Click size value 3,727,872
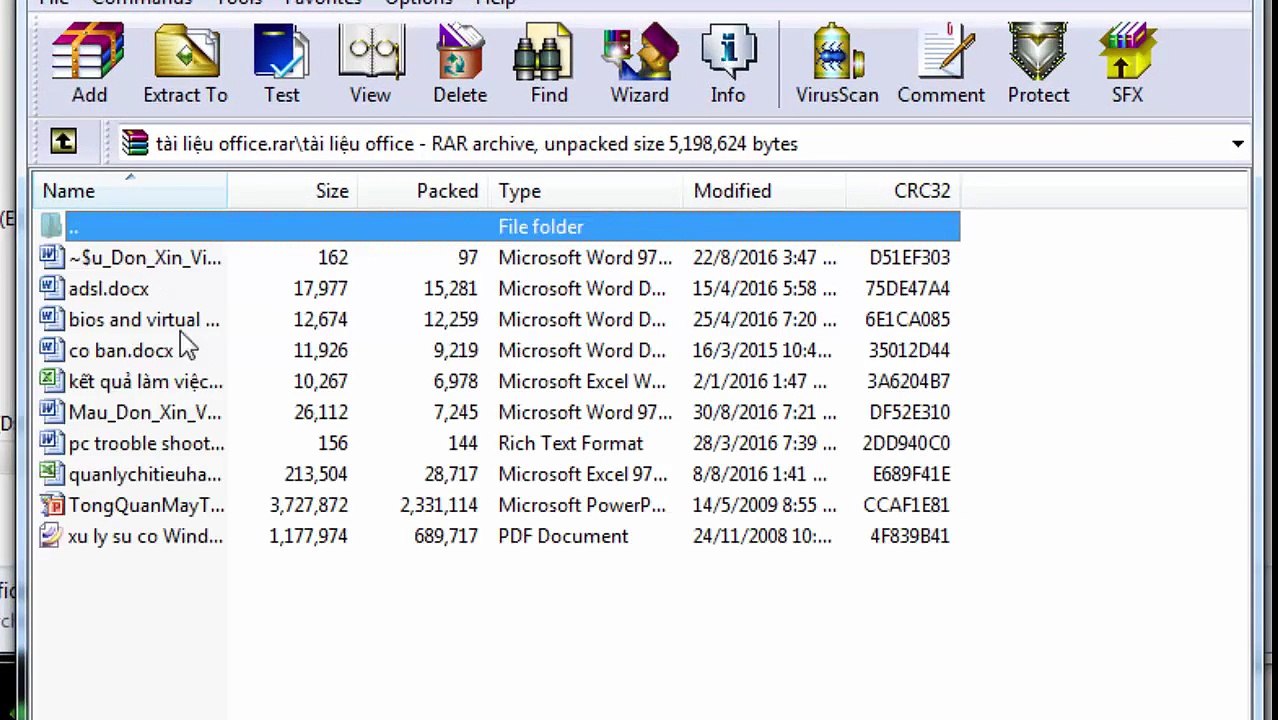The height and width of the screenshot is (720, 1278). click(308, 506)
